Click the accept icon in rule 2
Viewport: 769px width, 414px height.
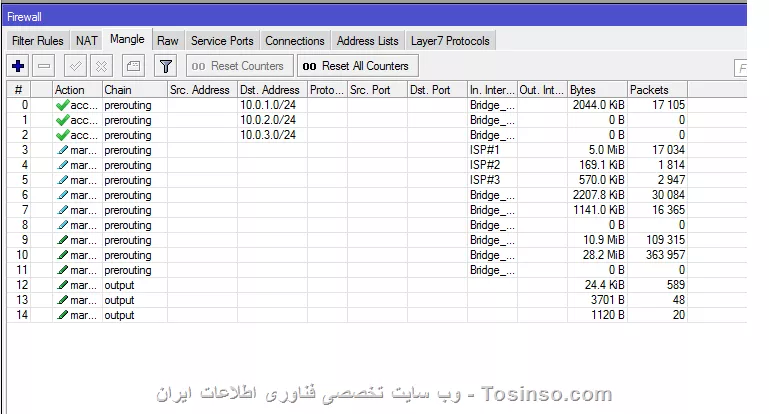pos(62,135)
